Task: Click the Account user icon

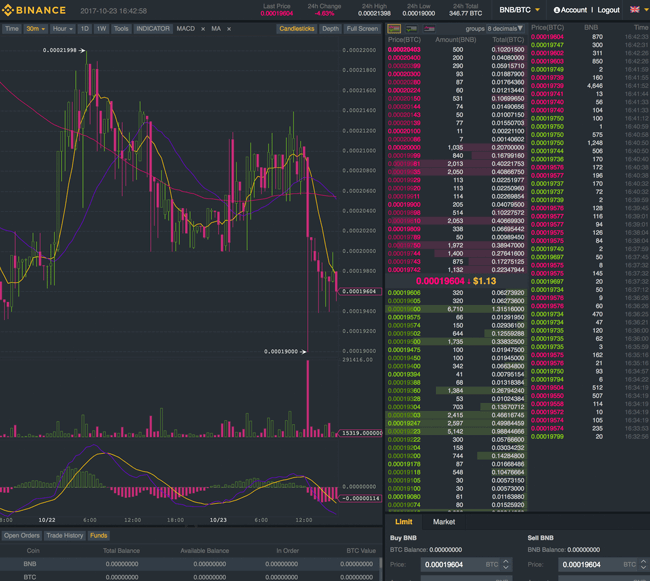Action: 557,10
